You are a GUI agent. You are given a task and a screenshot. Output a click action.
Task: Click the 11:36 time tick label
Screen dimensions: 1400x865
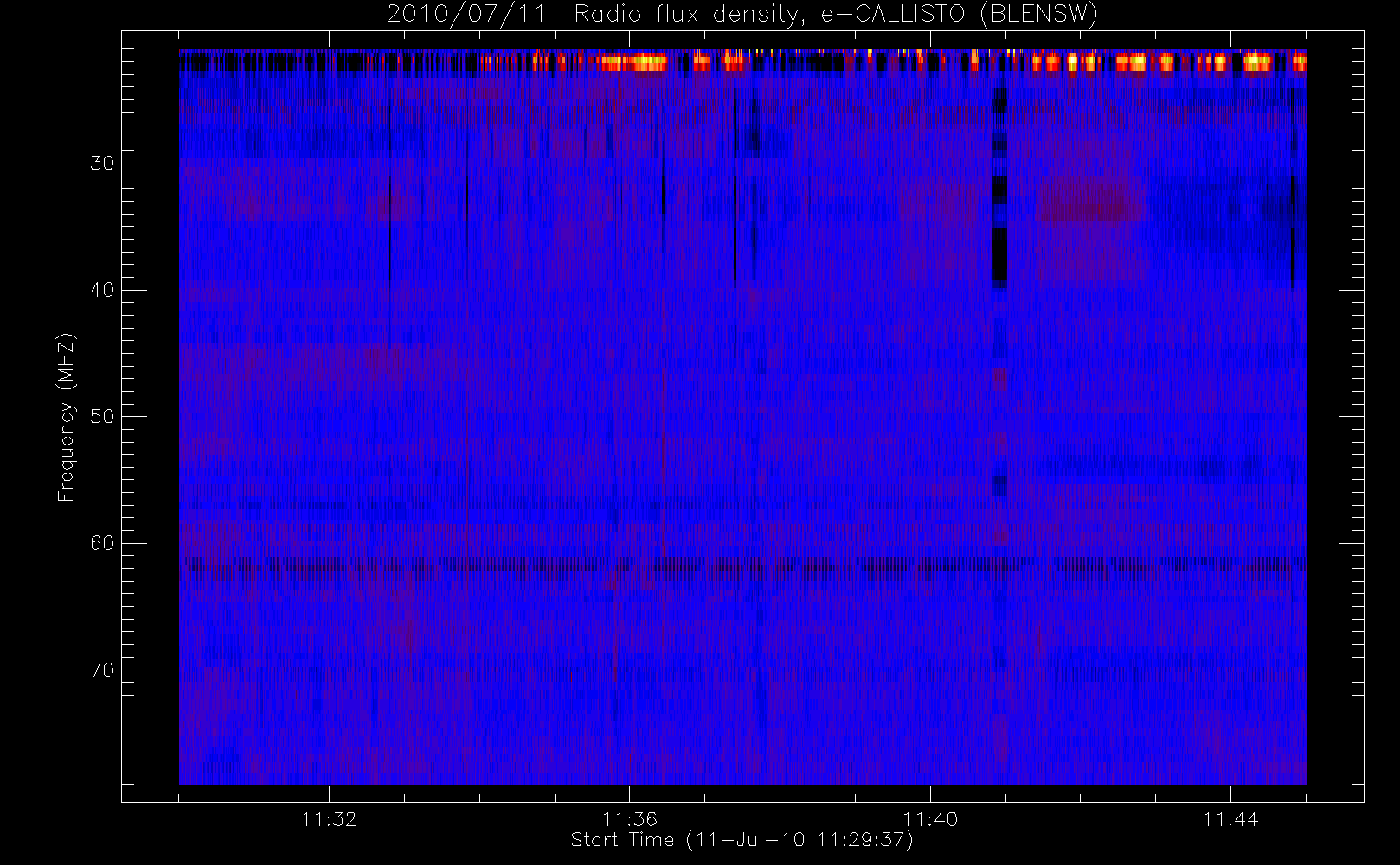(x=630, y=819)
